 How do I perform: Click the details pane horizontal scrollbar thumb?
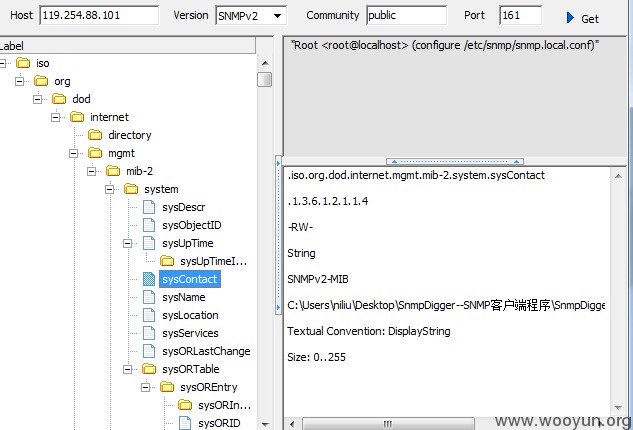pos(388,424)
